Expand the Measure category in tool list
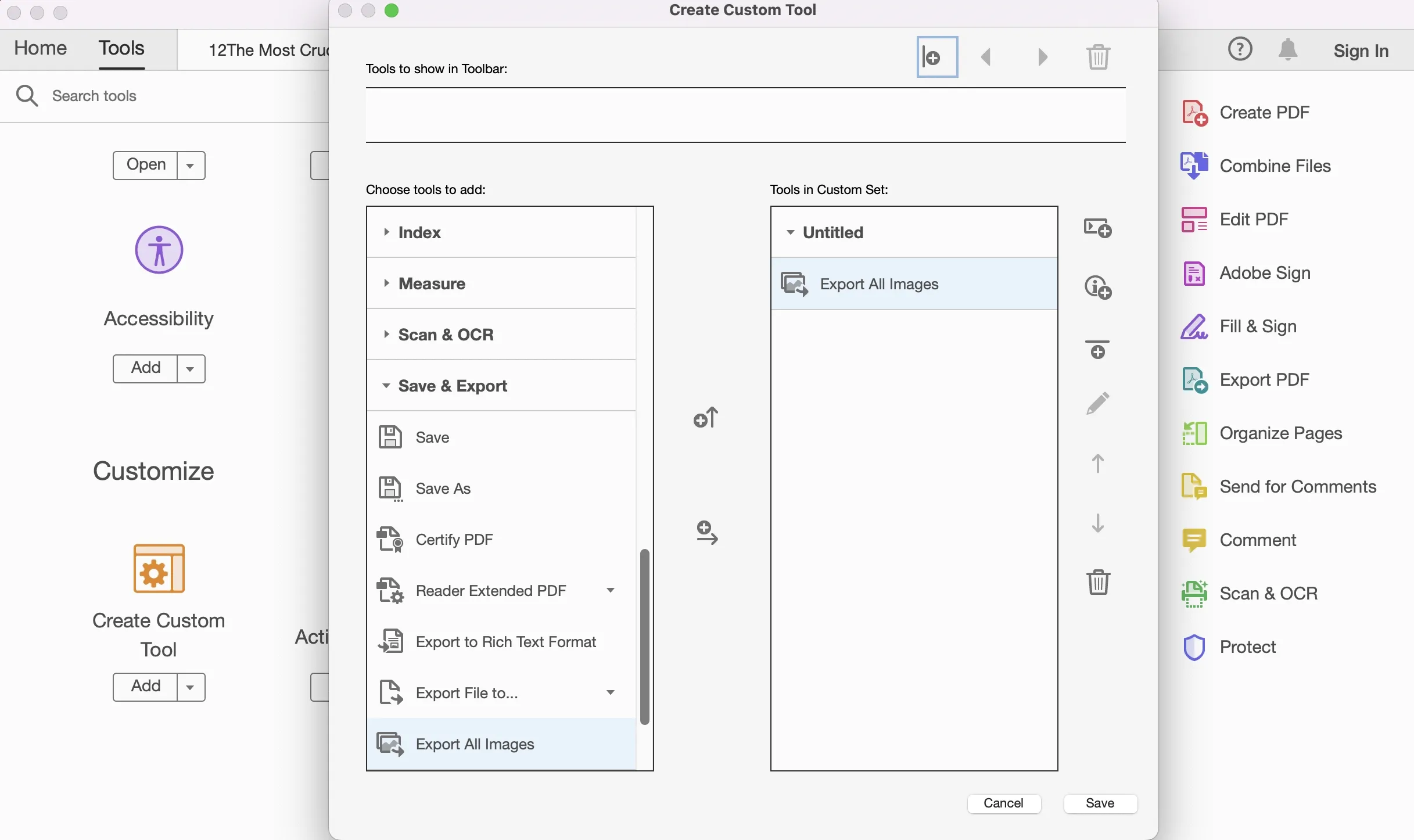This screenshot has height=840, width=1414. tap(386, 283)
